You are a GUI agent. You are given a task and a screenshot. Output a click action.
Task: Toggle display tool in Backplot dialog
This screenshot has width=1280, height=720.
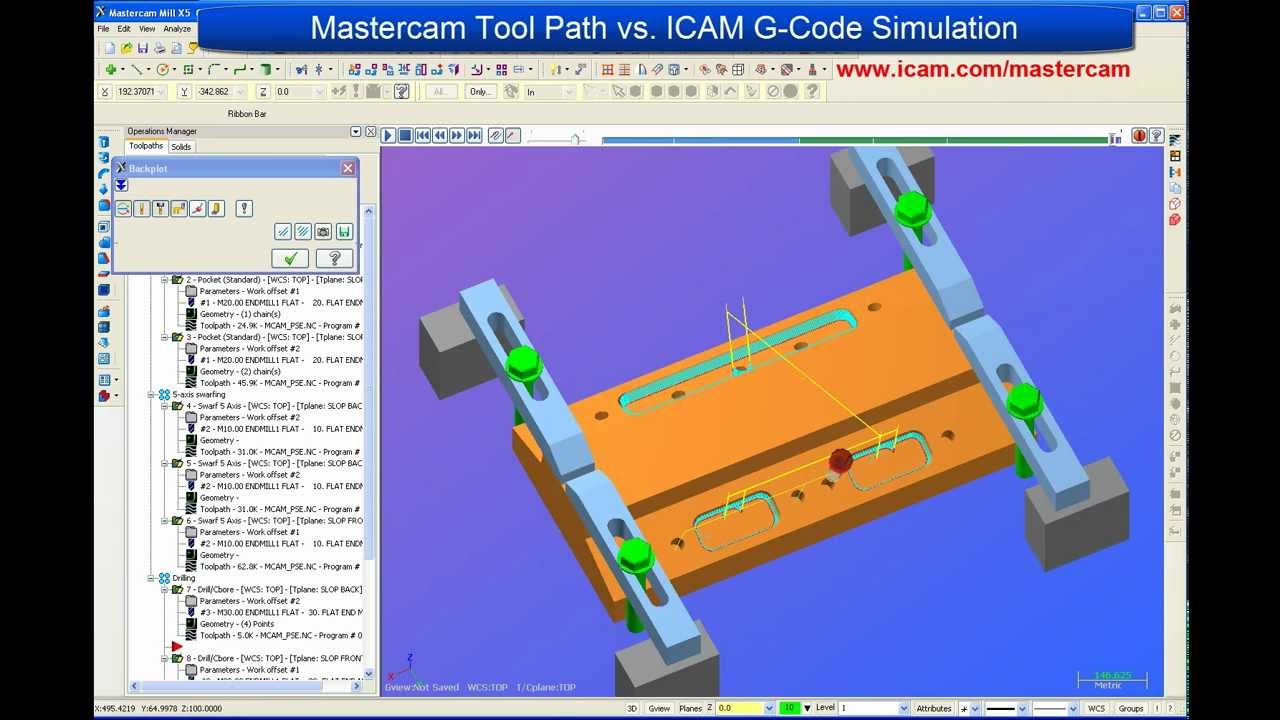(142, 208)
